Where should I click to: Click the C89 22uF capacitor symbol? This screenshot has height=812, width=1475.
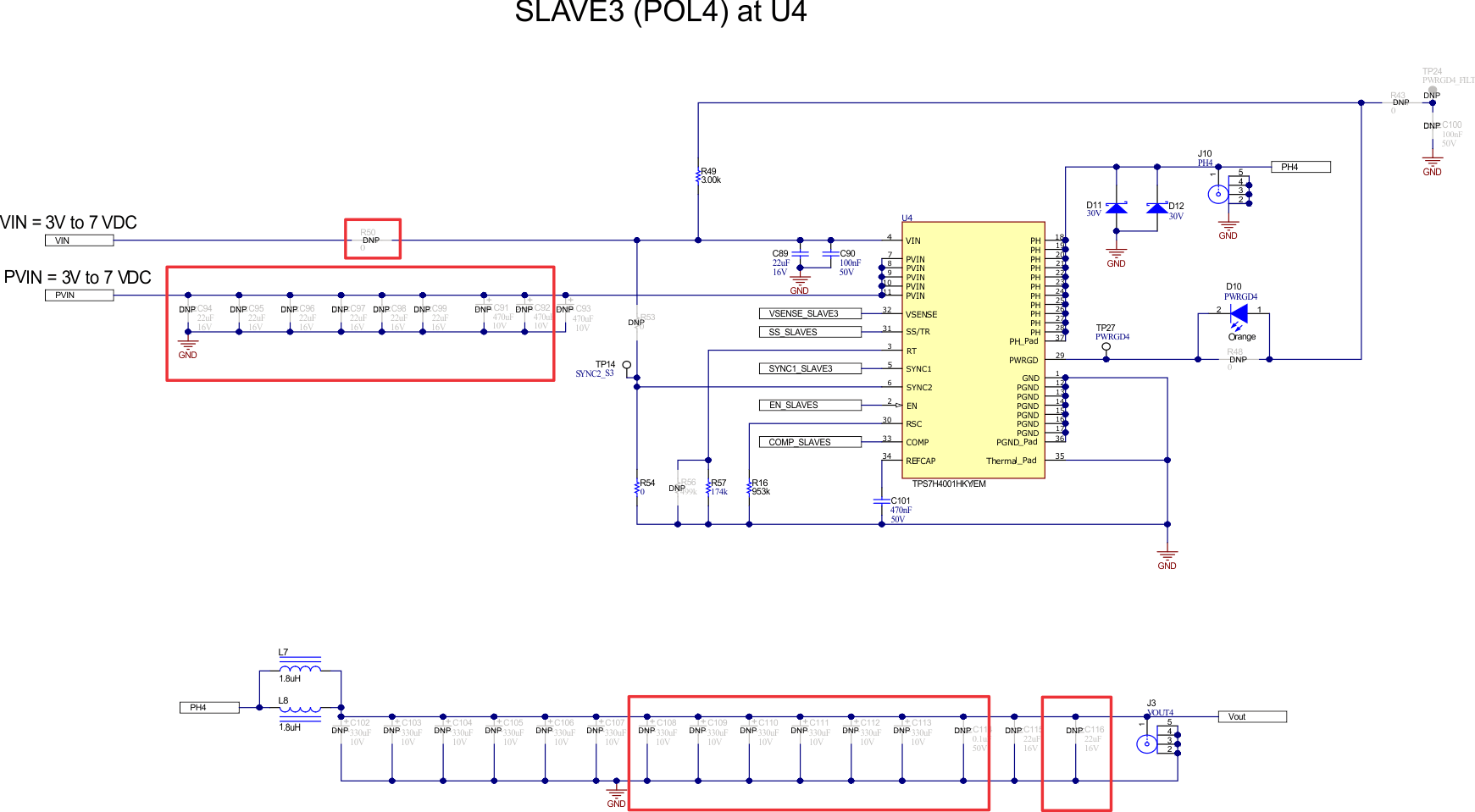(x=800, y=253)
